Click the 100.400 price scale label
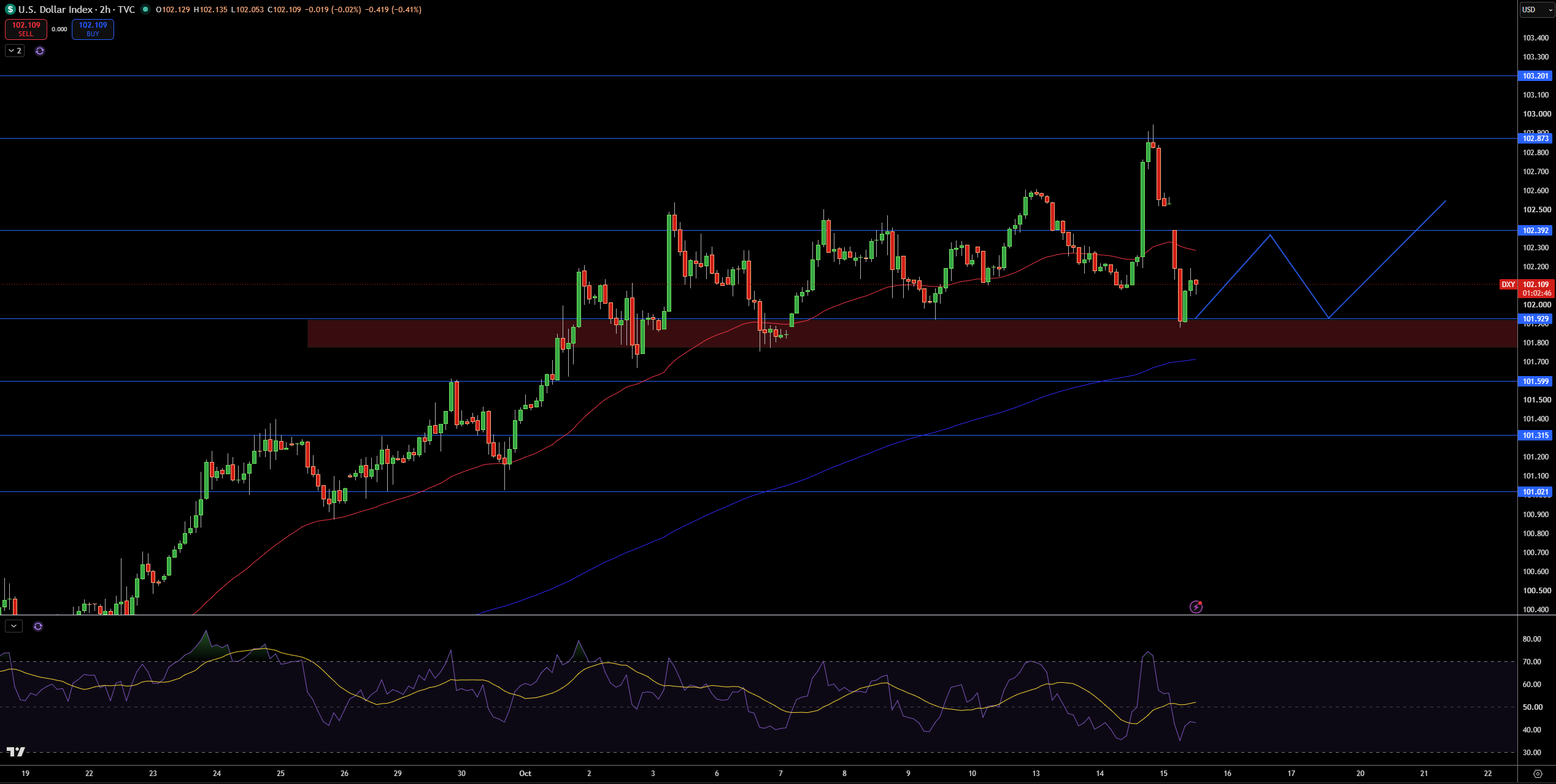The image size is (1556, 784). click(1536, 610)
